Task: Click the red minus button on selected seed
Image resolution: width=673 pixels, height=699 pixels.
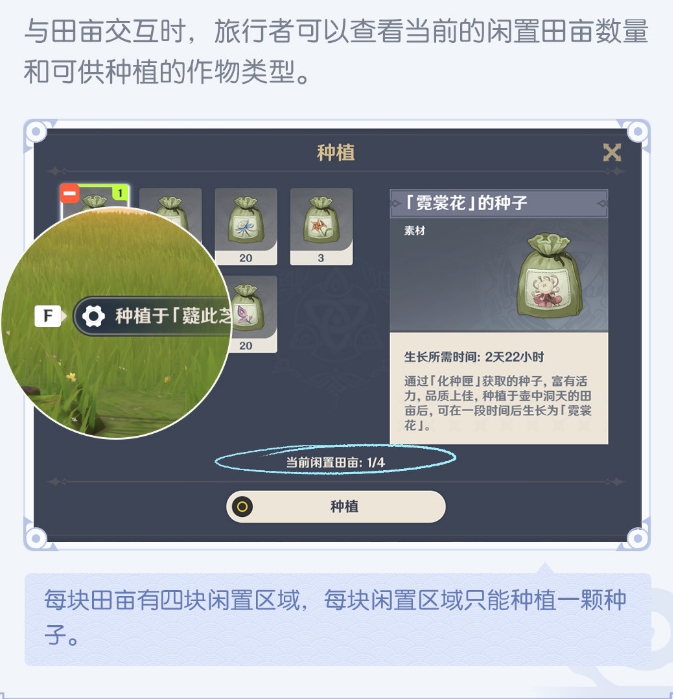Action: coord(70,193)
